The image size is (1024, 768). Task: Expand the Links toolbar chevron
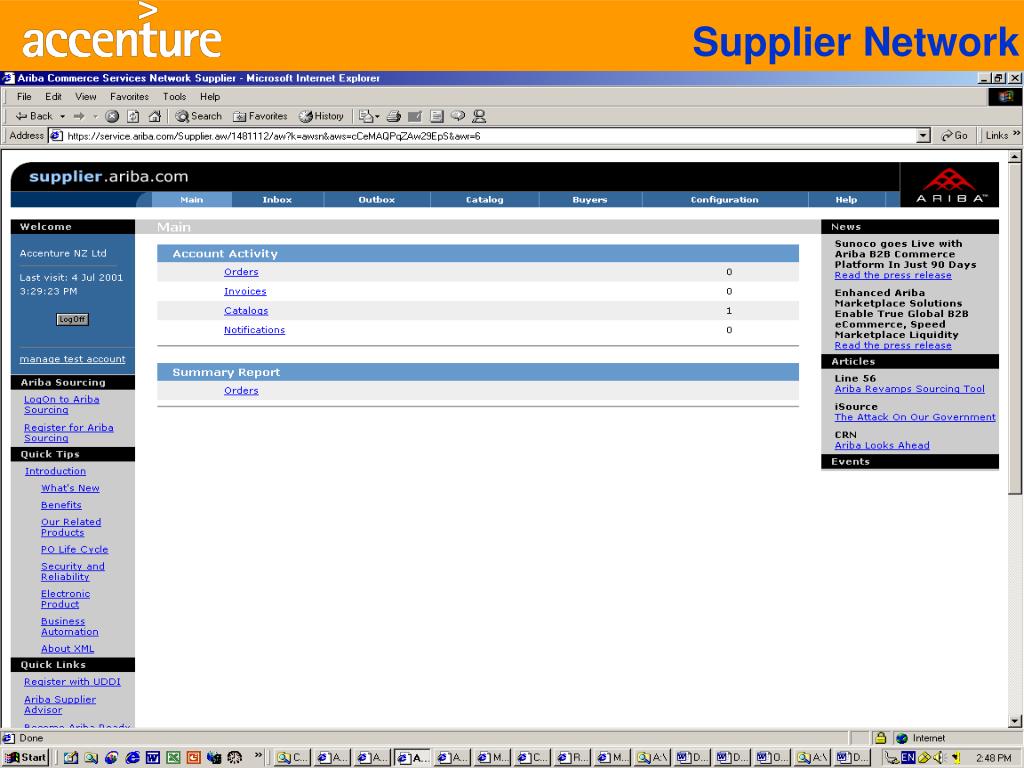click(1016, 135)
